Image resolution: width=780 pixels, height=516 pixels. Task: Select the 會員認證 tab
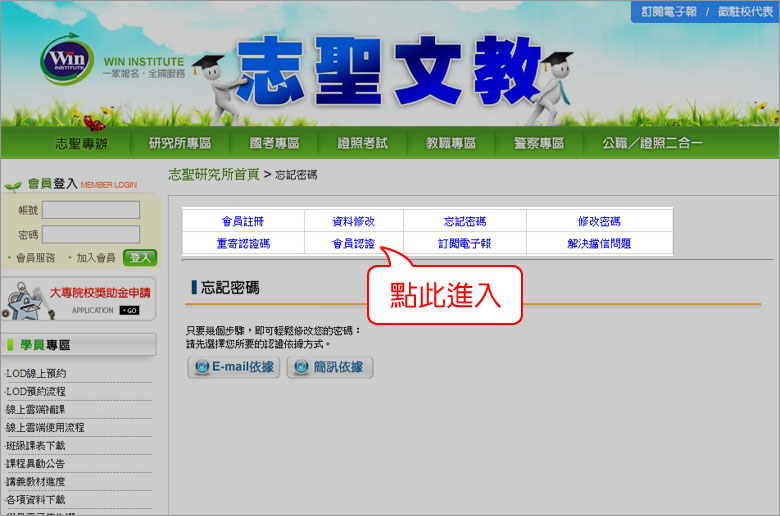point(354,243)
